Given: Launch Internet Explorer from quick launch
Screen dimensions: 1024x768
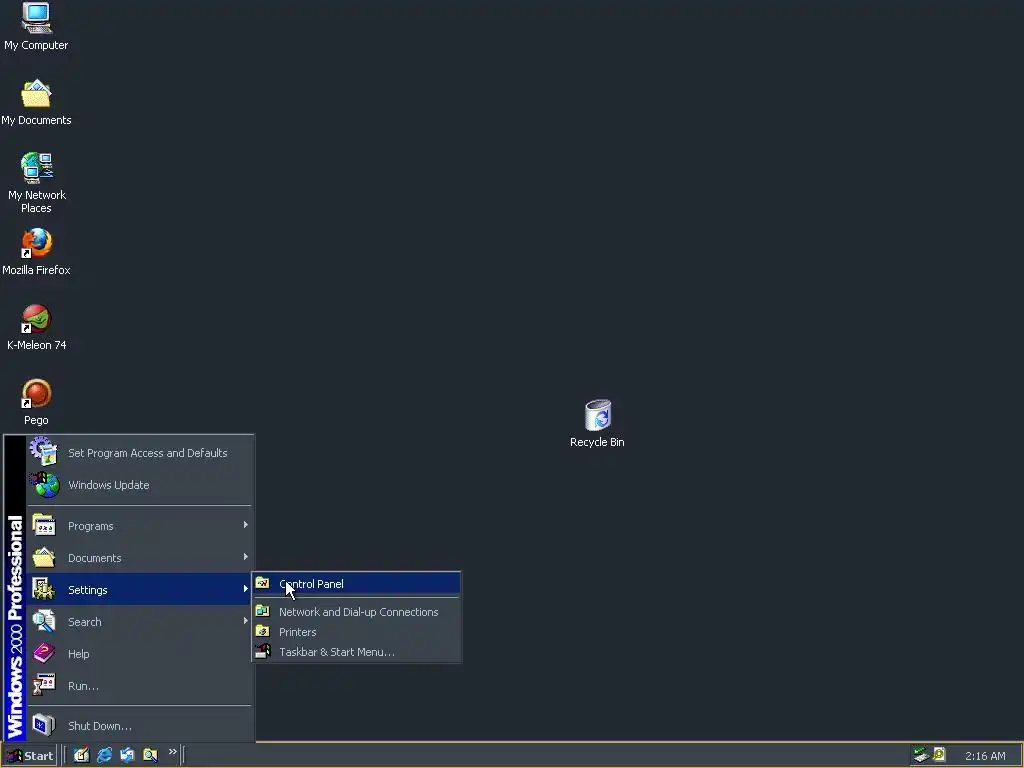Looking at the screenshot, I should (x=104, y=755).
